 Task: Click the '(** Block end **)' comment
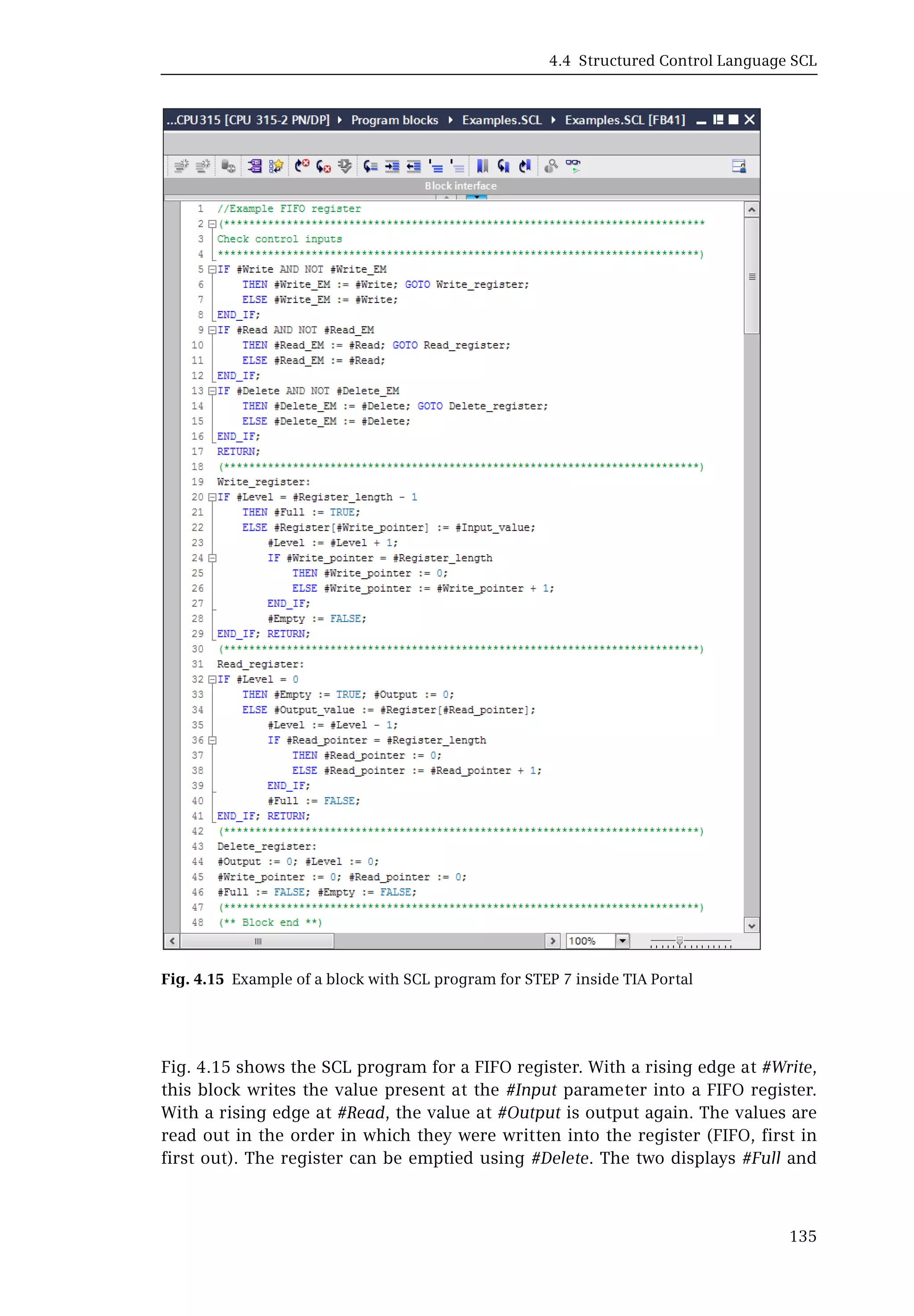(x=270, y=922)
